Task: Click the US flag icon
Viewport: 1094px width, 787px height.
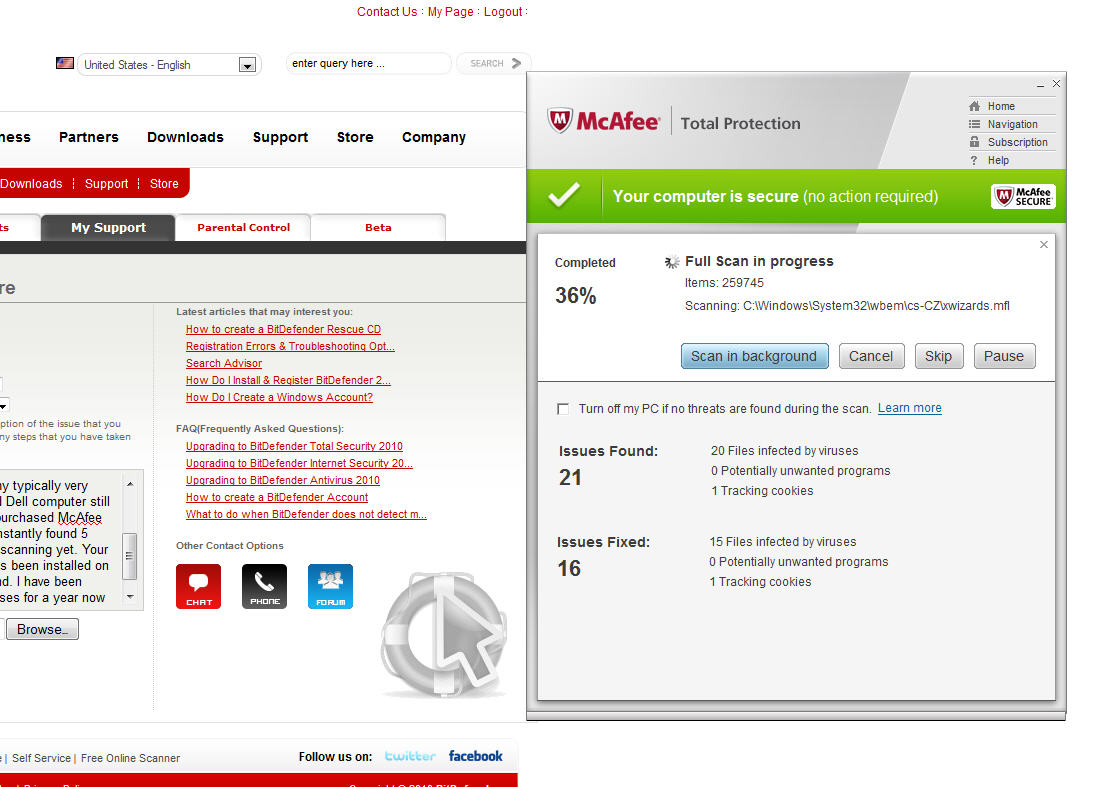Action: pyautogui.click(x=65, y=63)
